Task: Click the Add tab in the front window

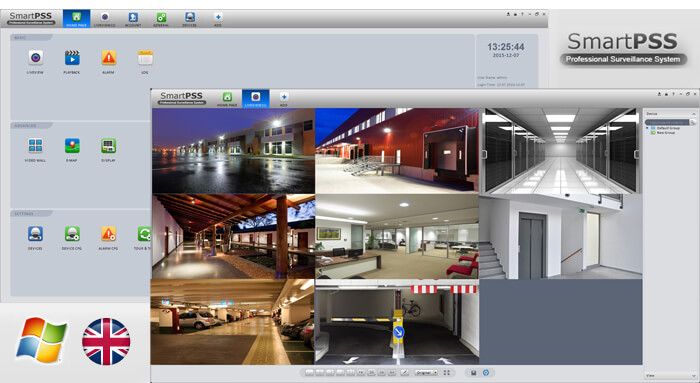Action: (283, 99)
